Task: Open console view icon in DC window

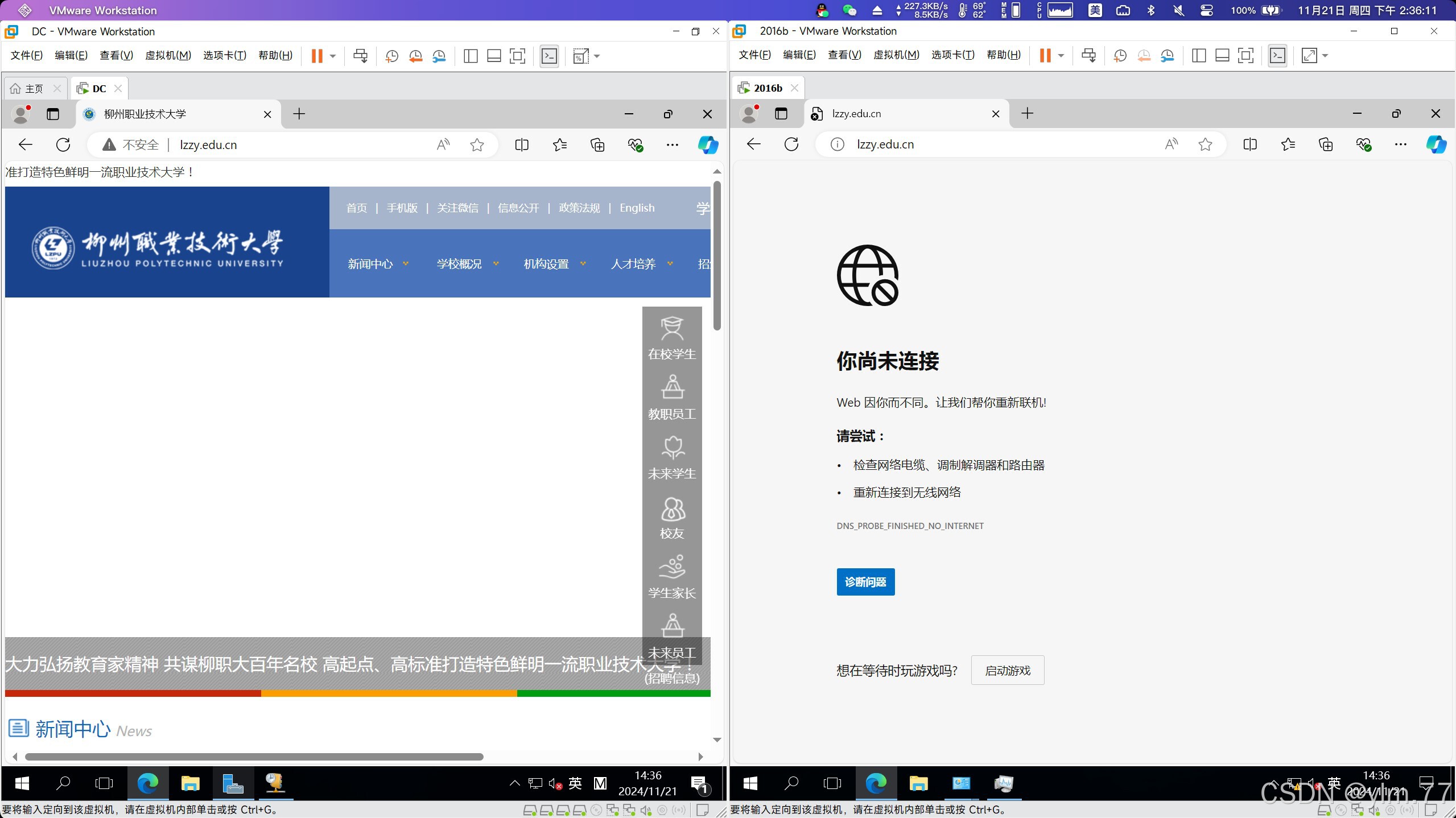Action: (x=549, y=56)
